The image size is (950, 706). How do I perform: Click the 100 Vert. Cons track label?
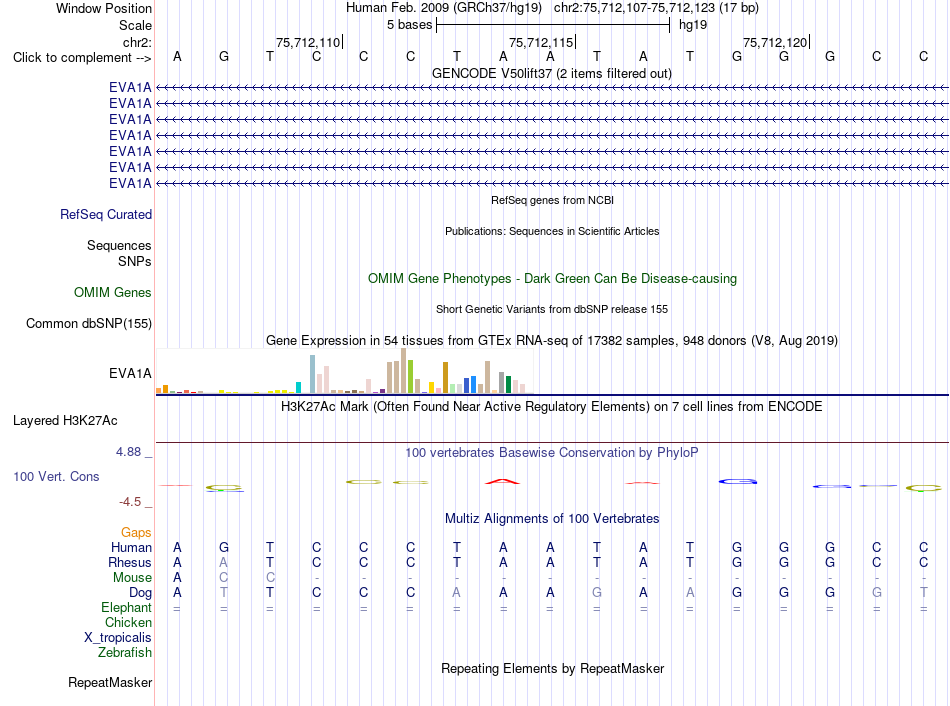(x=56, y=477)
